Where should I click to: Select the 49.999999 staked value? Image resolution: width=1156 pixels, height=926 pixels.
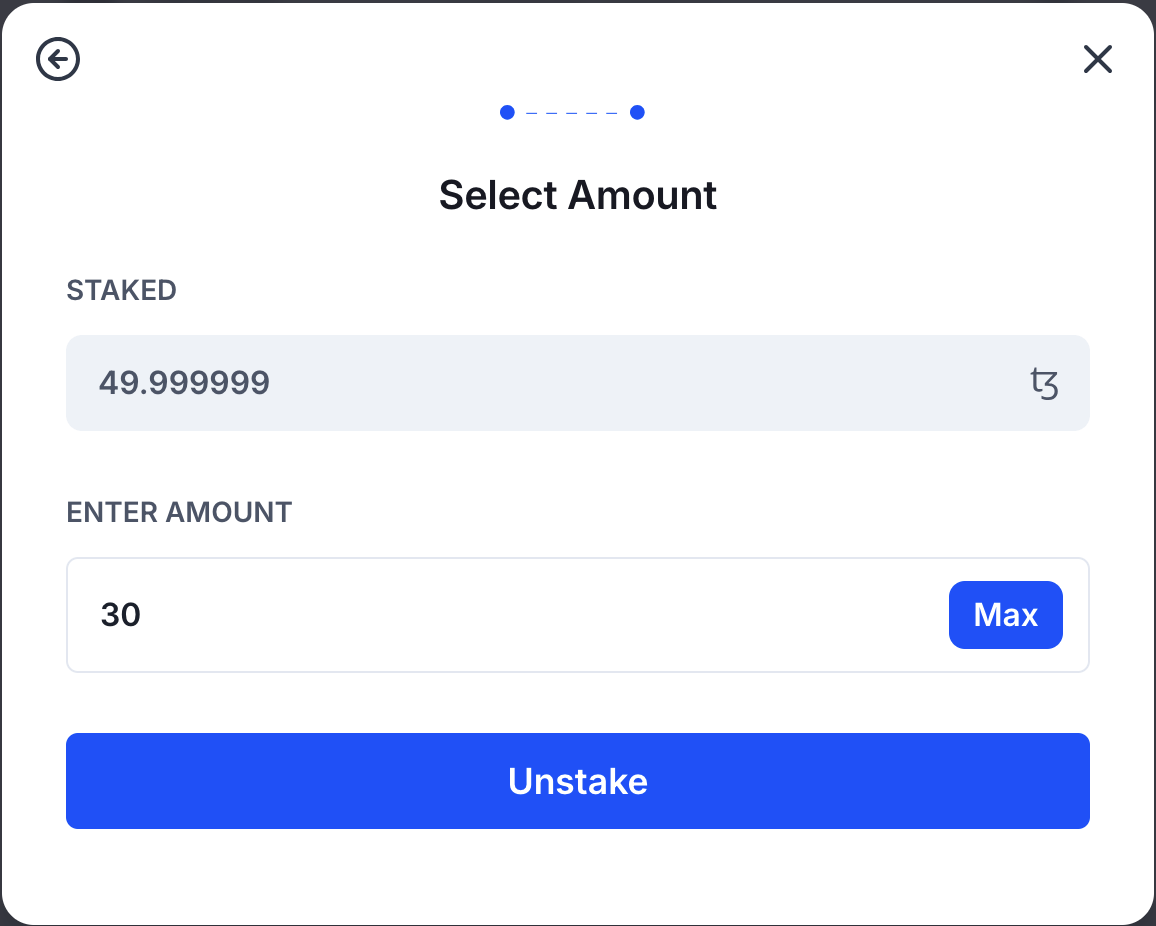click(184, 383)
